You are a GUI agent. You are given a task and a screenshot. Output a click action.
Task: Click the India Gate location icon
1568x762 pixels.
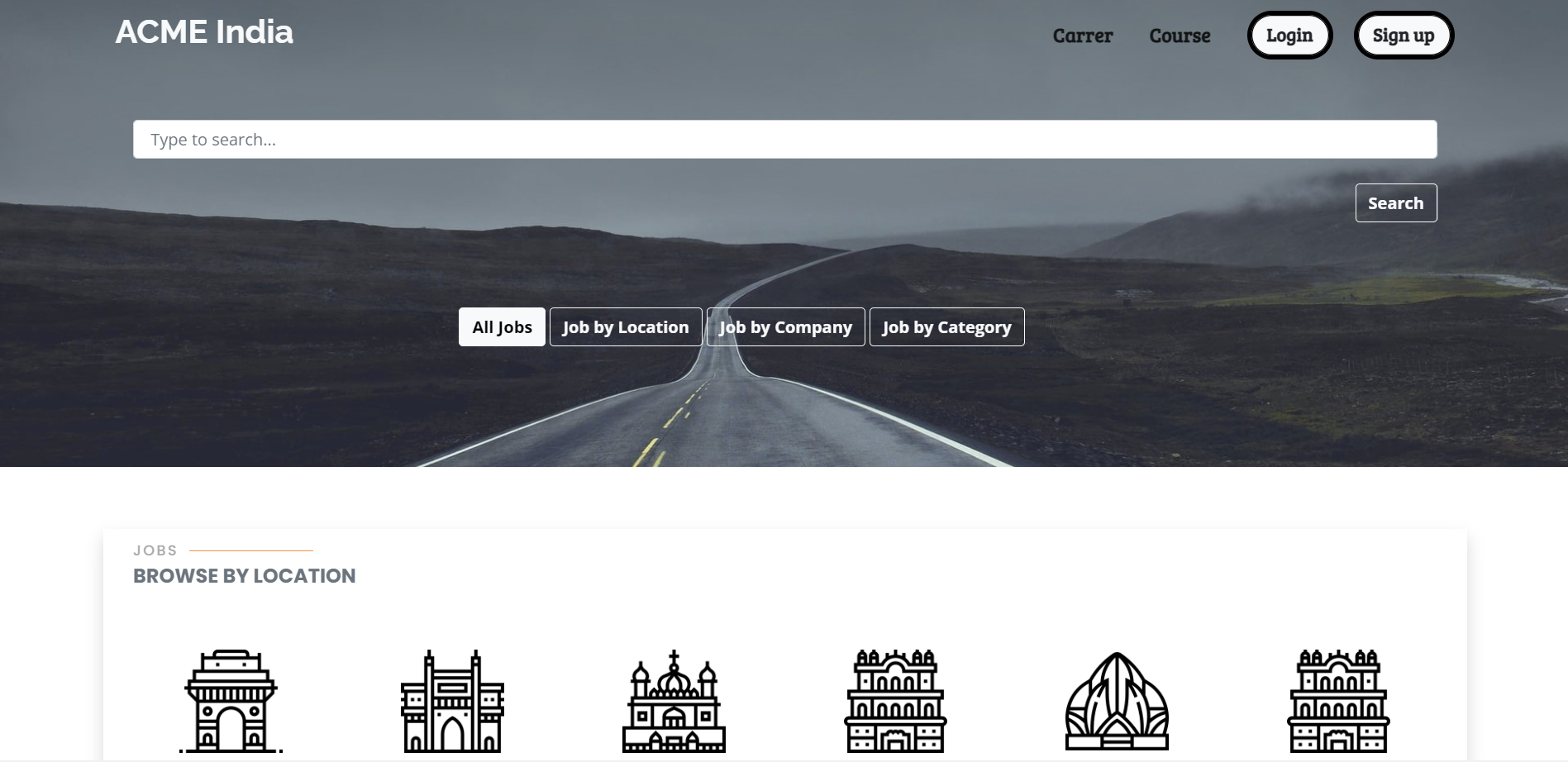pos(231,701)
